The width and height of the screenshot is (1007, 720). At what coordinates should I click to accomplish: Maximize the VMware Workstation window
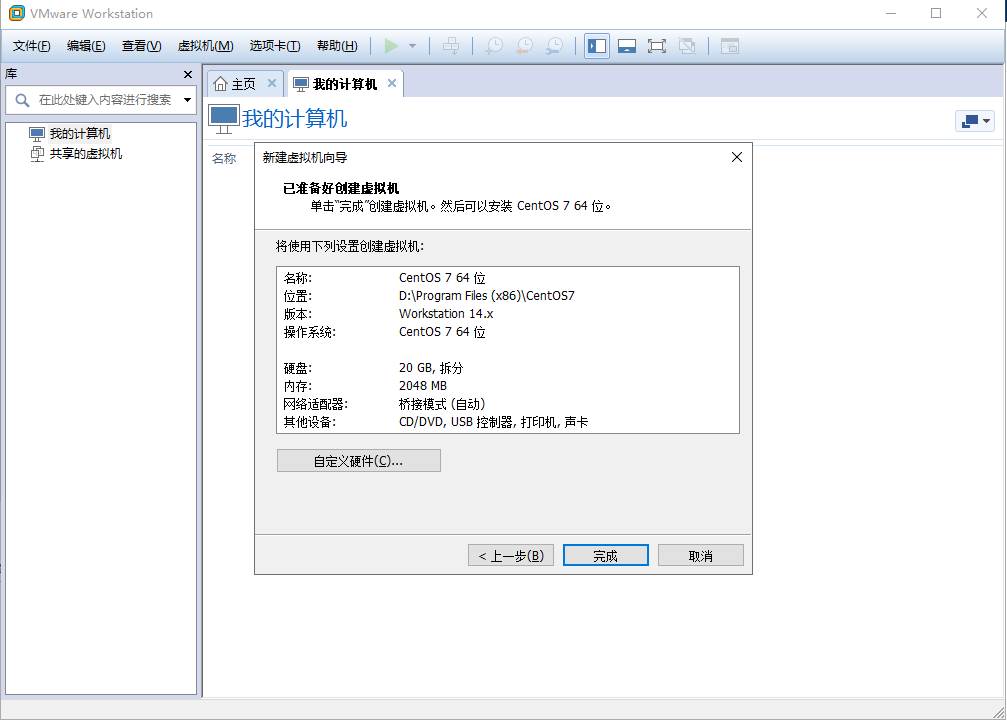[x=936, y=13]
